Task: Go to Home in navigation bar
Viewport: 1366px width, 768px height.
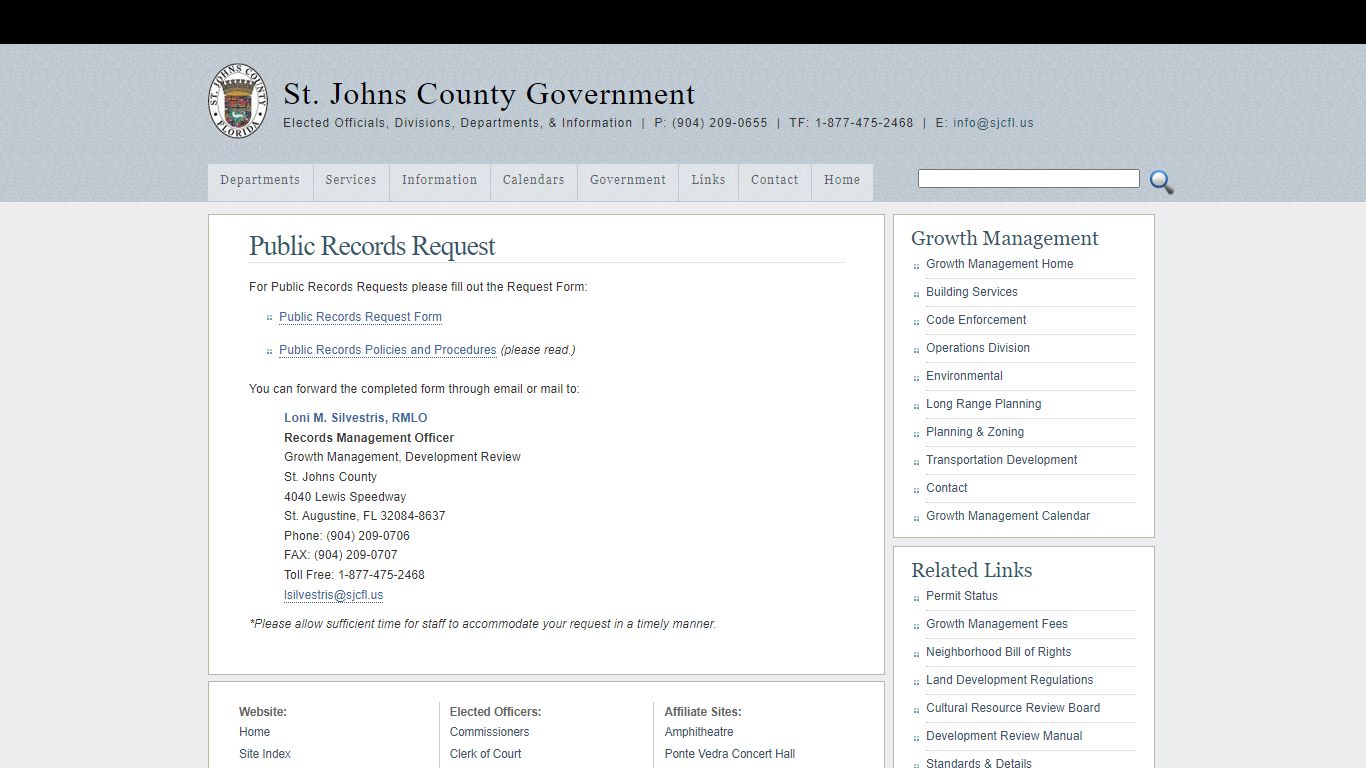Action: [842, 181]
